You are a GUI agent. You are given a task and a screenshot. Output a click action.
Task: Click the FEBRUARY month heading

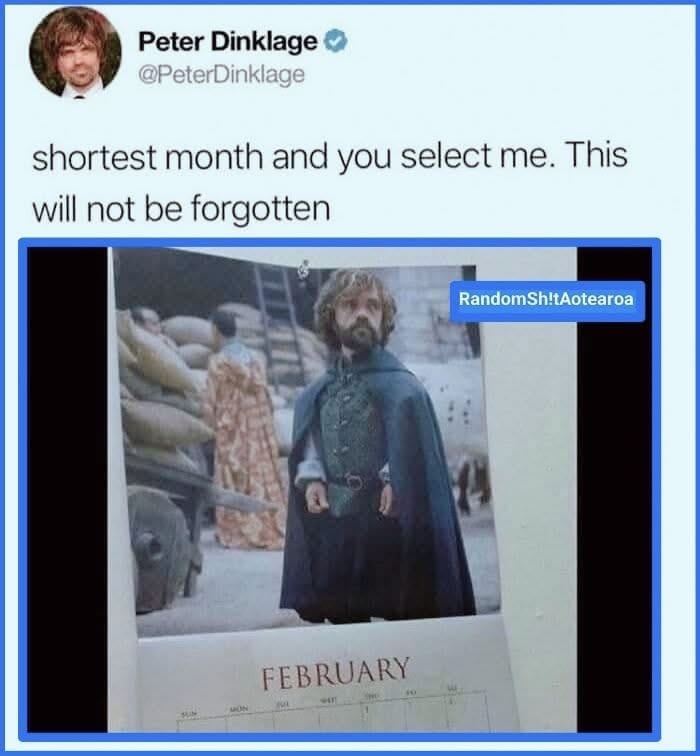pos(336,671)
